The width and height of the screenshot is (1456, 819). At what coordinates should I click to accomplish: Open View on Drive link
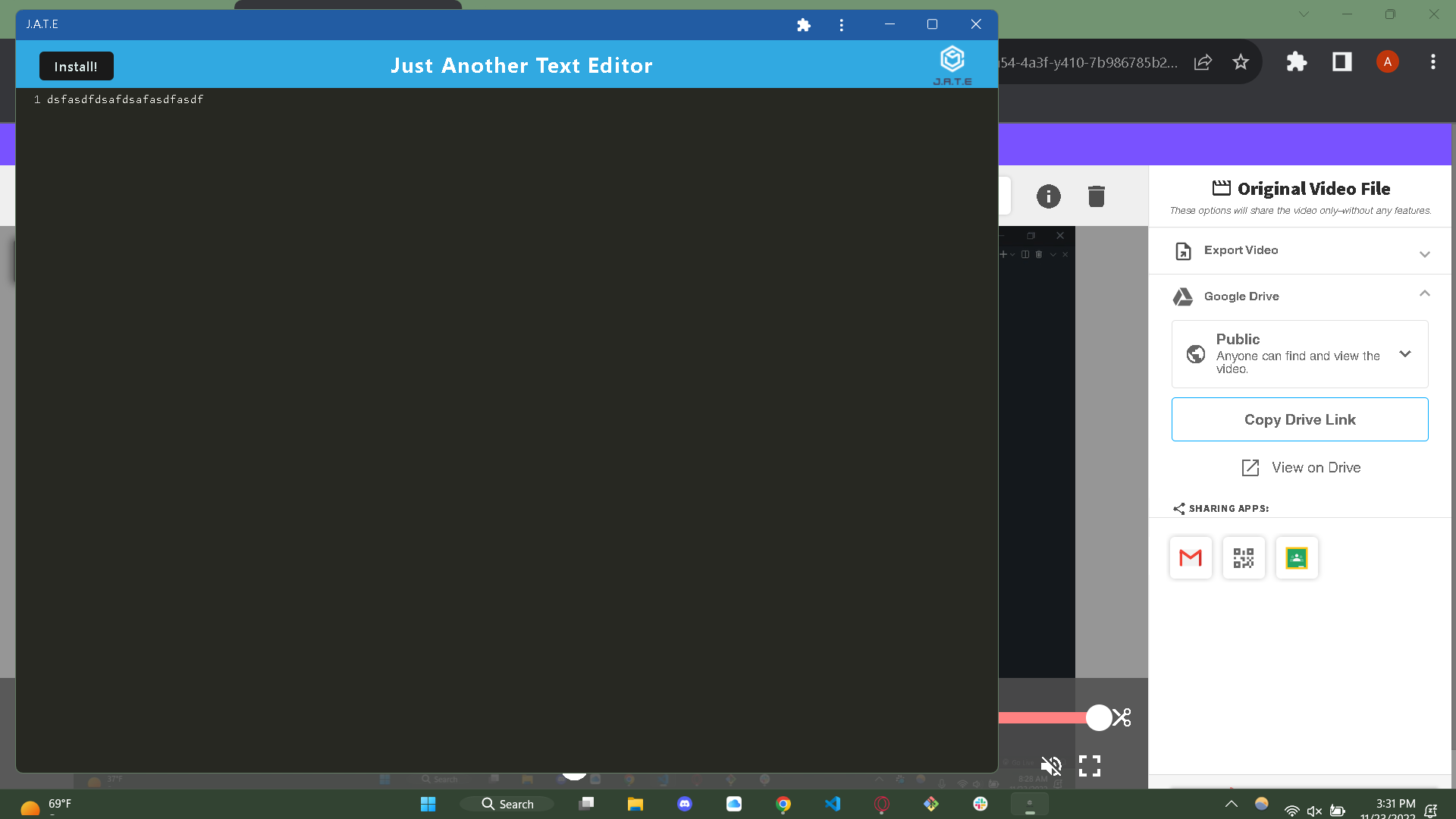[x=1301, y=468]
